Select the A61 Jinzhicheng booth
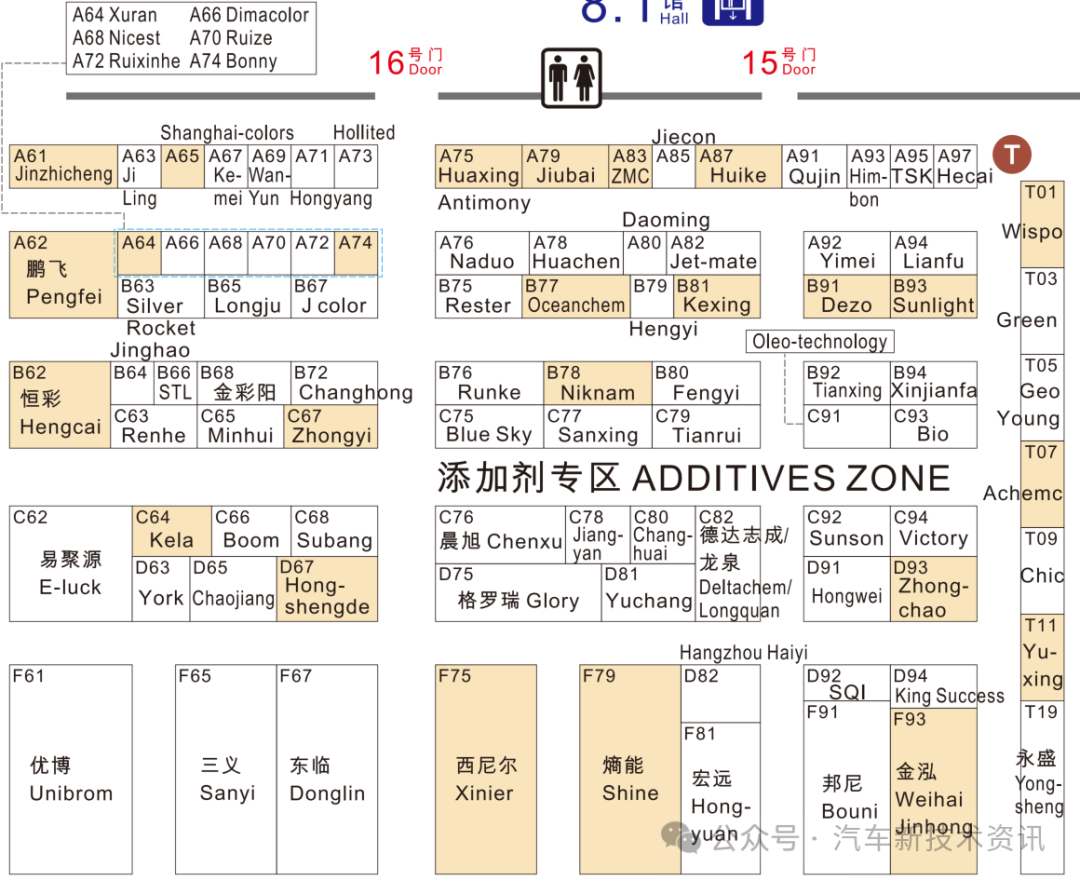The width and height of the screenshot is (1080, 881). pos(63,166)
